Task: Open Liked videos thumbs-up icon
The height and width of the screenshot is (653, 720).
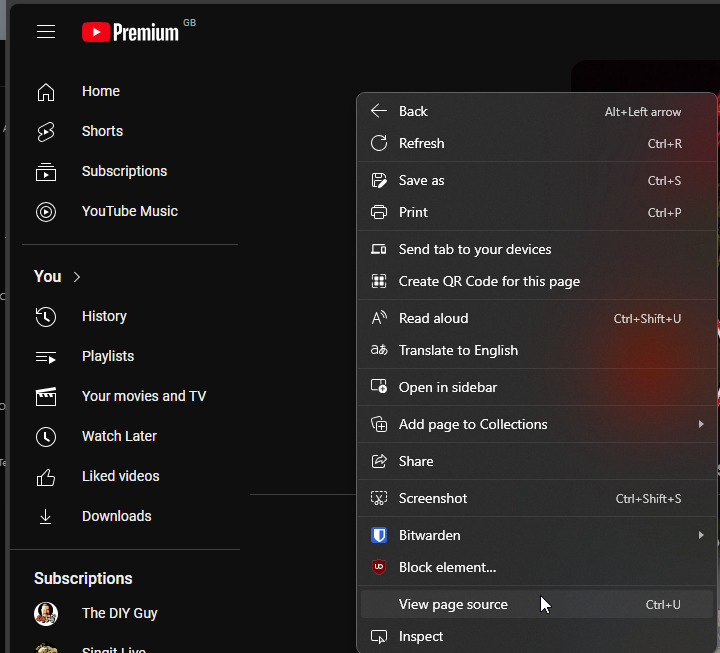Action: (46, 476)
